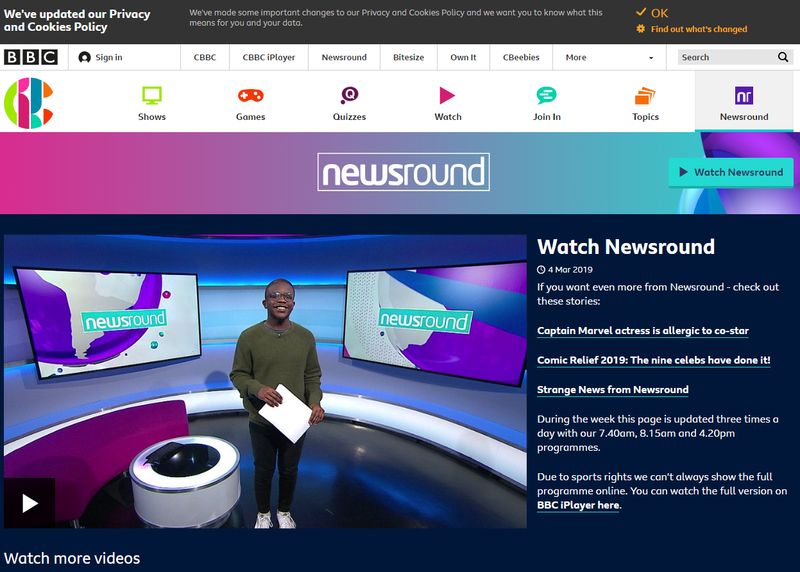Open CBeebies in top navigation

point(521,57)
